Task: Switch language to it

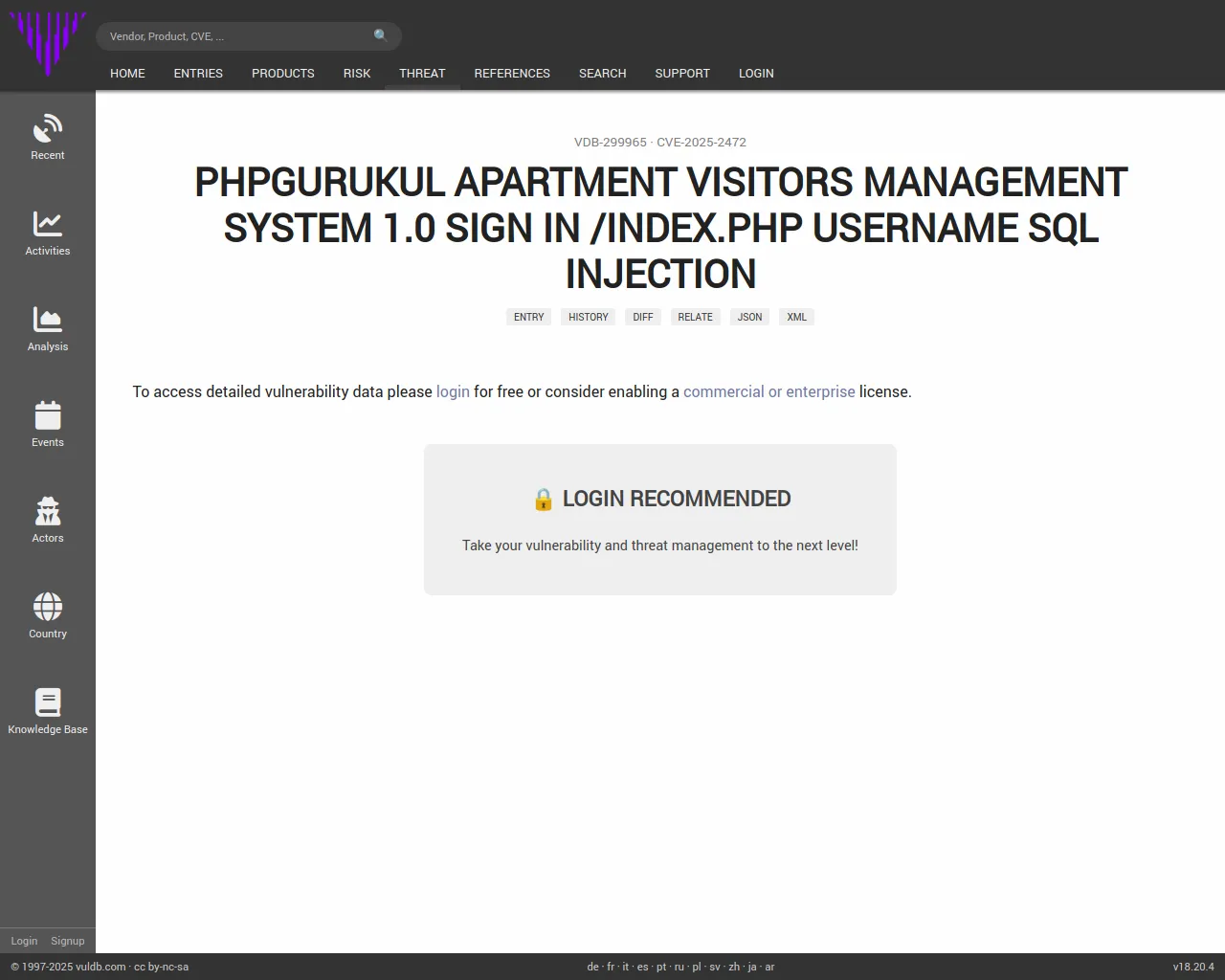Action: pos(626,967)
